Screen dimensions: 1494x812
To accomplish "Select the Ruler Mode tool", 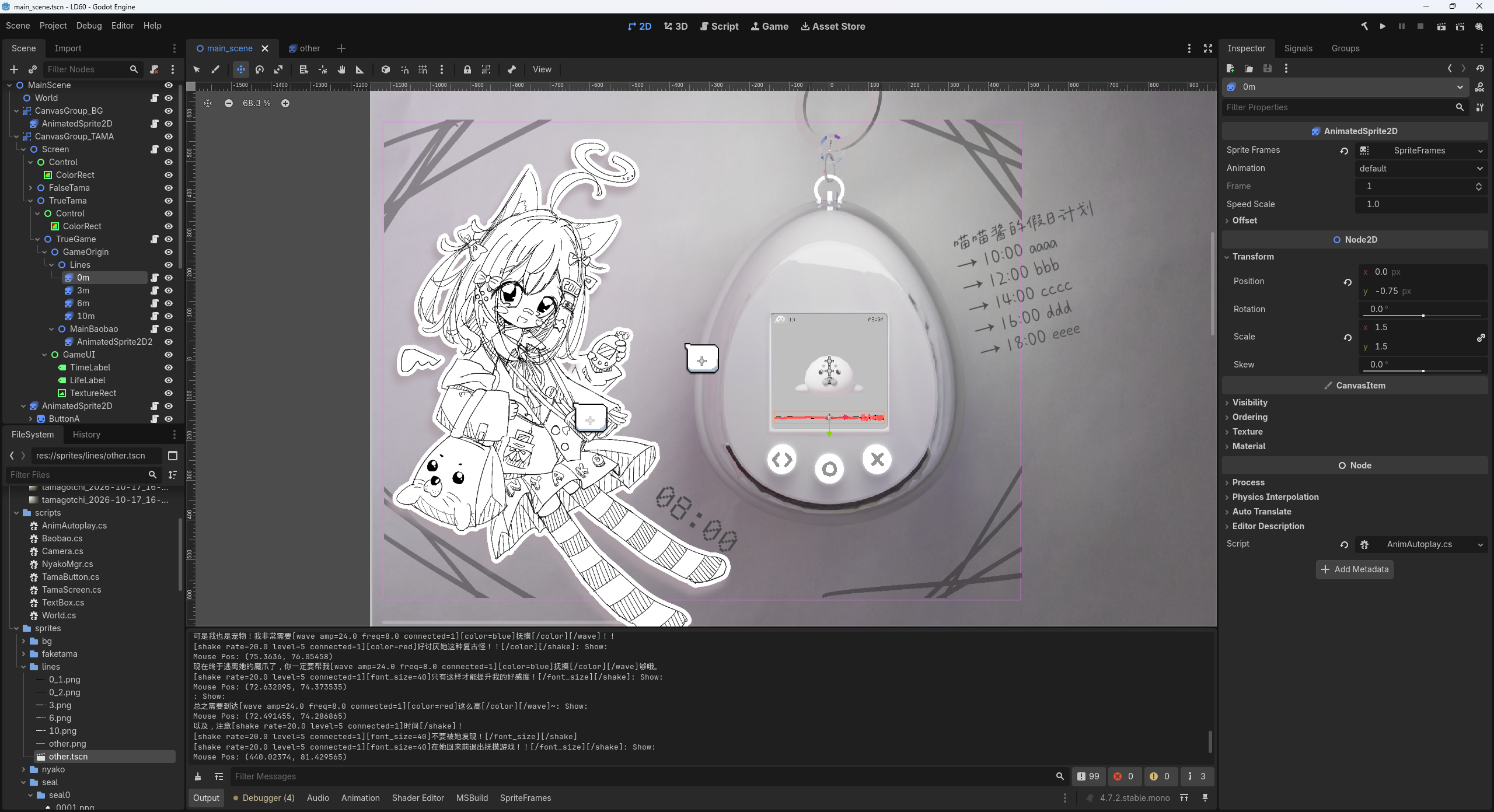I will [x=360, y=69].
